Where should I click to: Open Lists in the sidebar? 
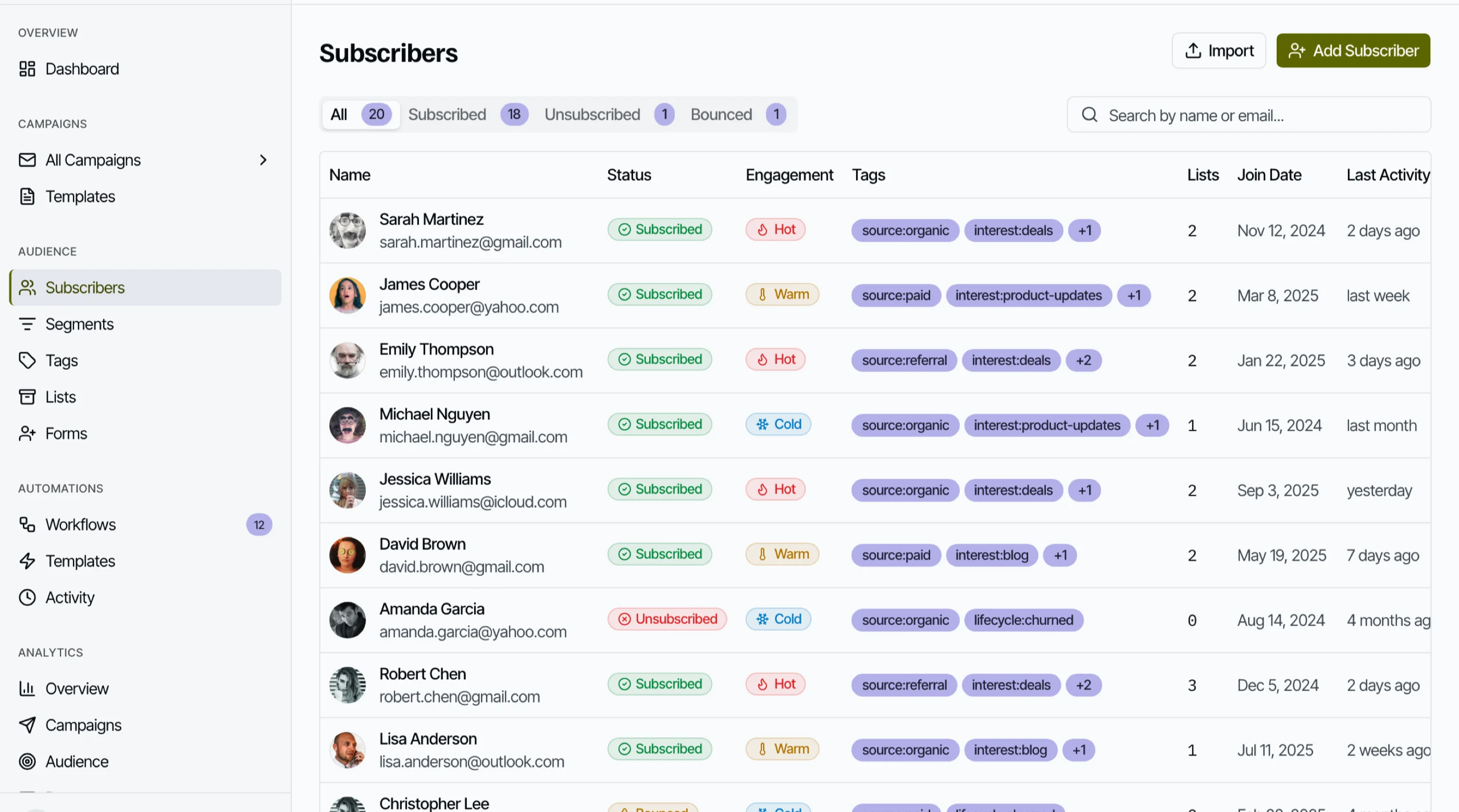145,397
